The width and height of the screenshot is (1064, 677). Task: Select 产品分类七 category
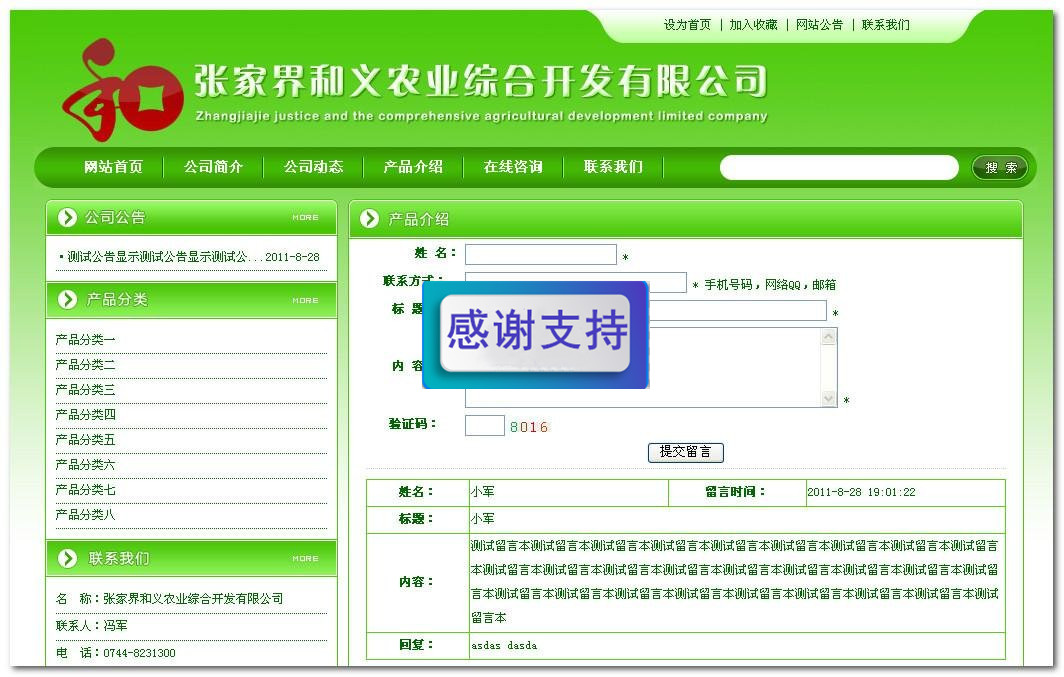coord(86,490)
